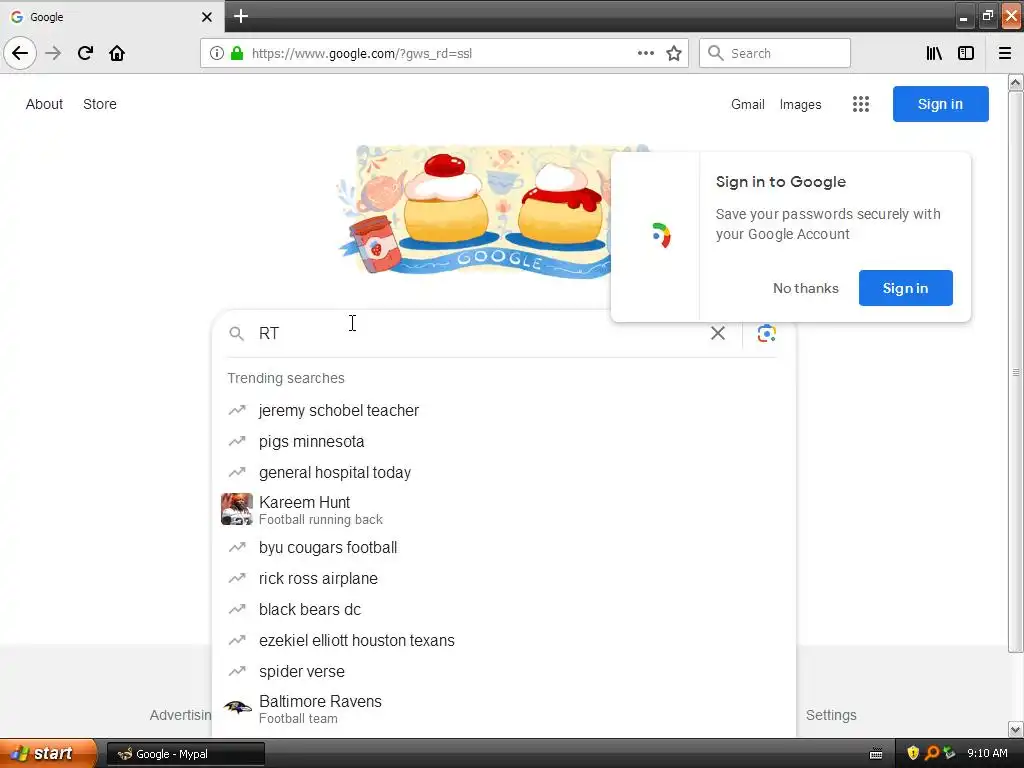
Task: Open the About link
Action: pyautogui.click(x=44, y=104)
